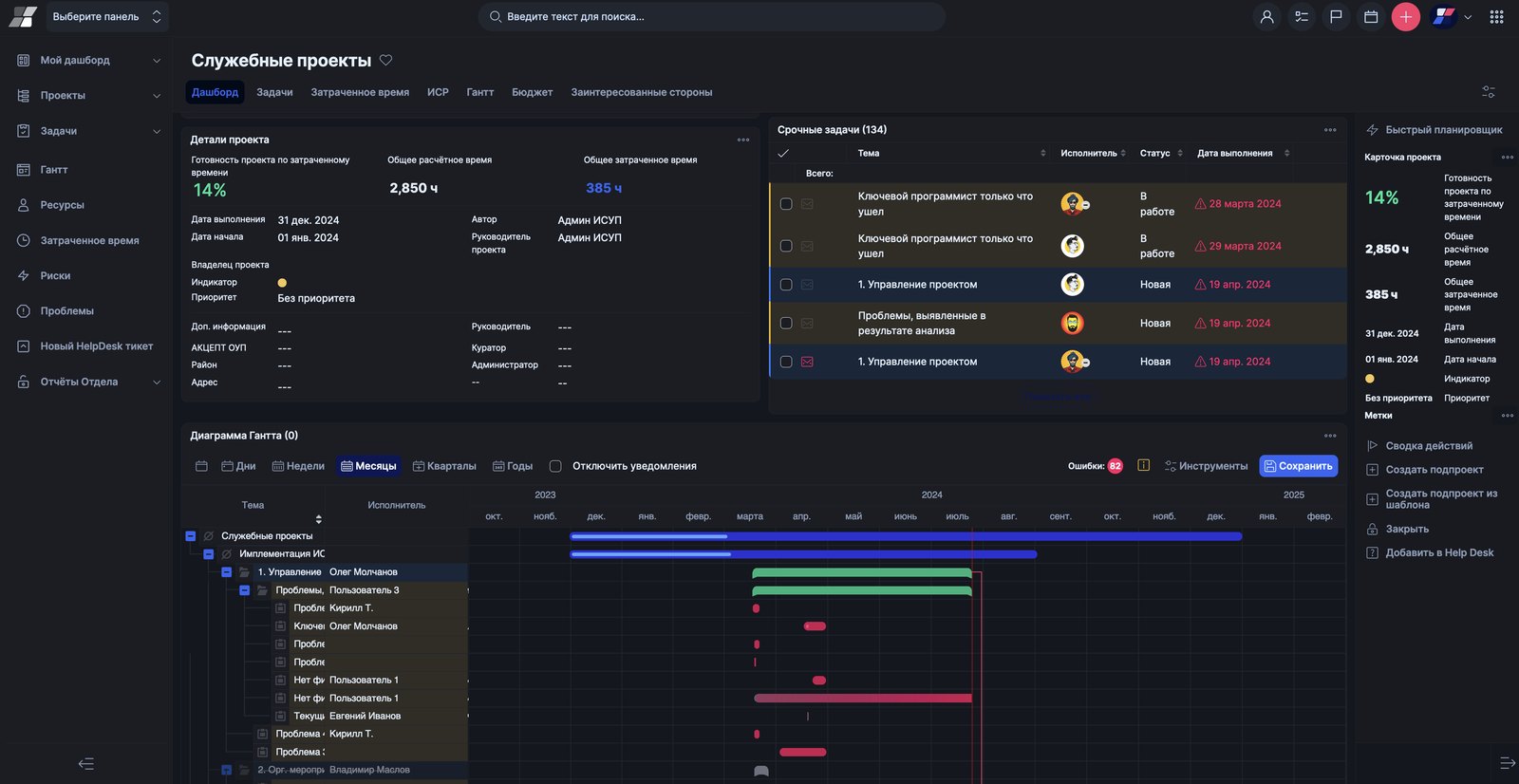
Task: Open Инструменты in Gantt toolbar
Action: (x=1206, y=466)
